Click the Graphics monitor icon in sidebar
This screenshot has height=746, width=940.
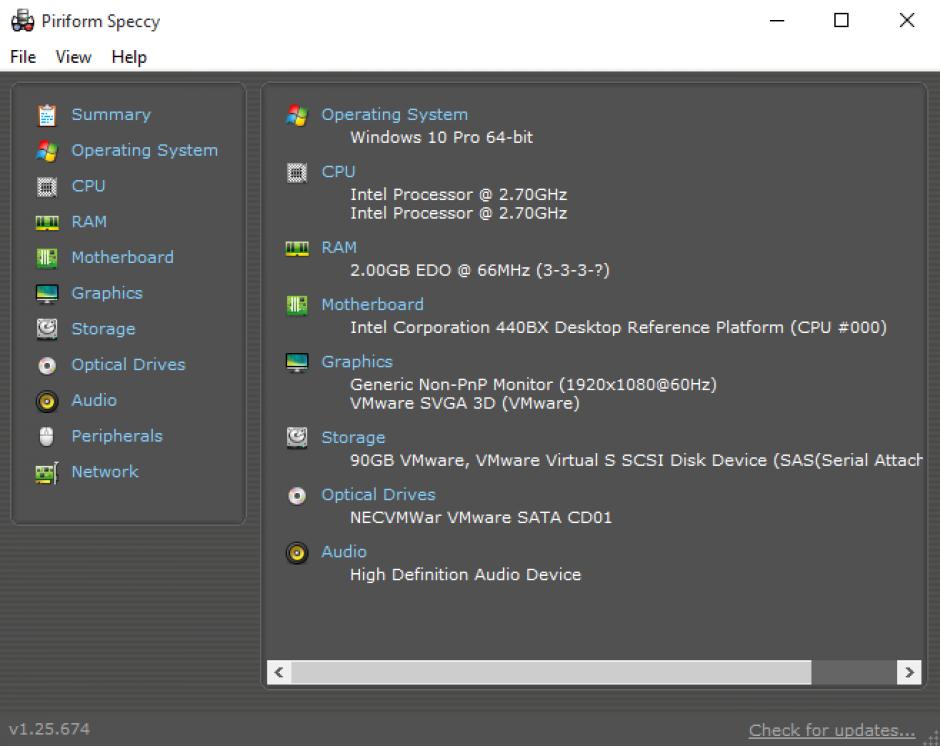click(47, 294)
